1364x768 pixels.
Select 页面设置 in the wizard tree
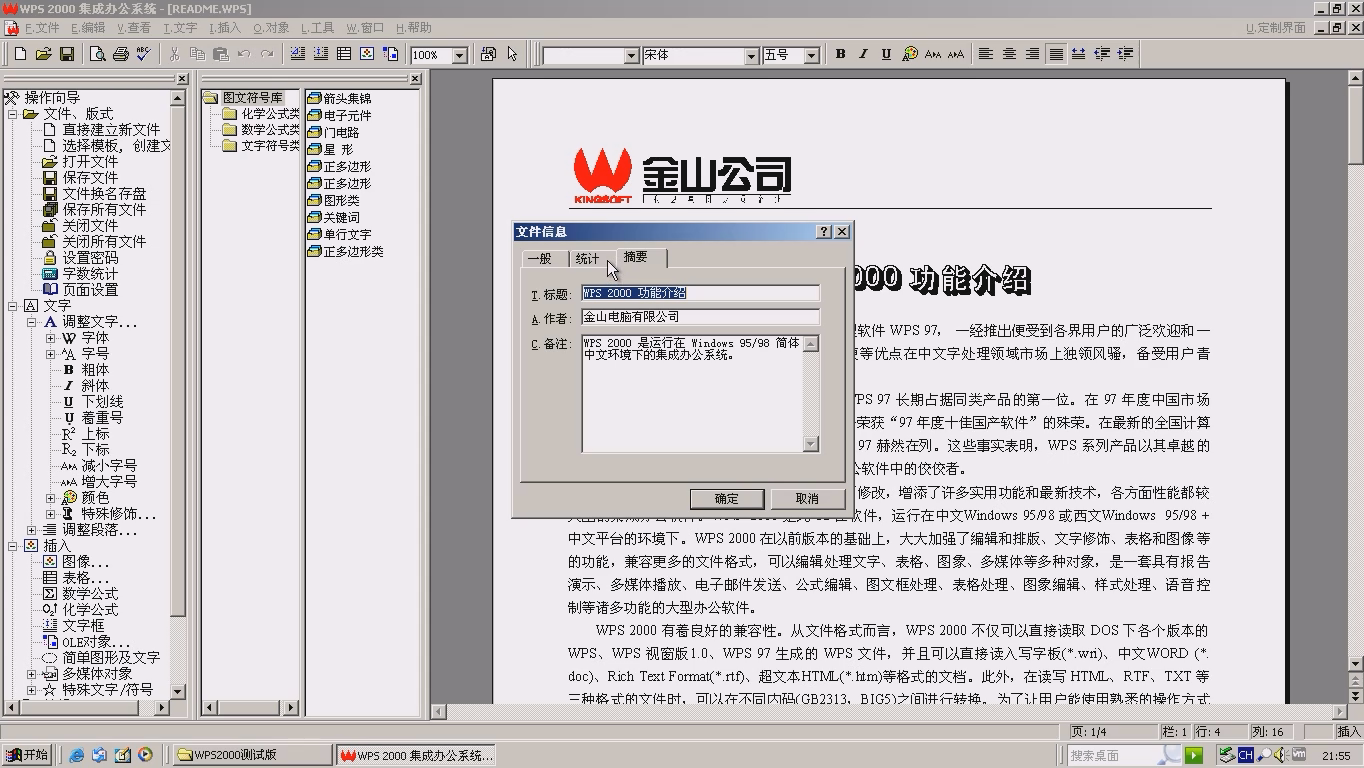pos(90,290)
